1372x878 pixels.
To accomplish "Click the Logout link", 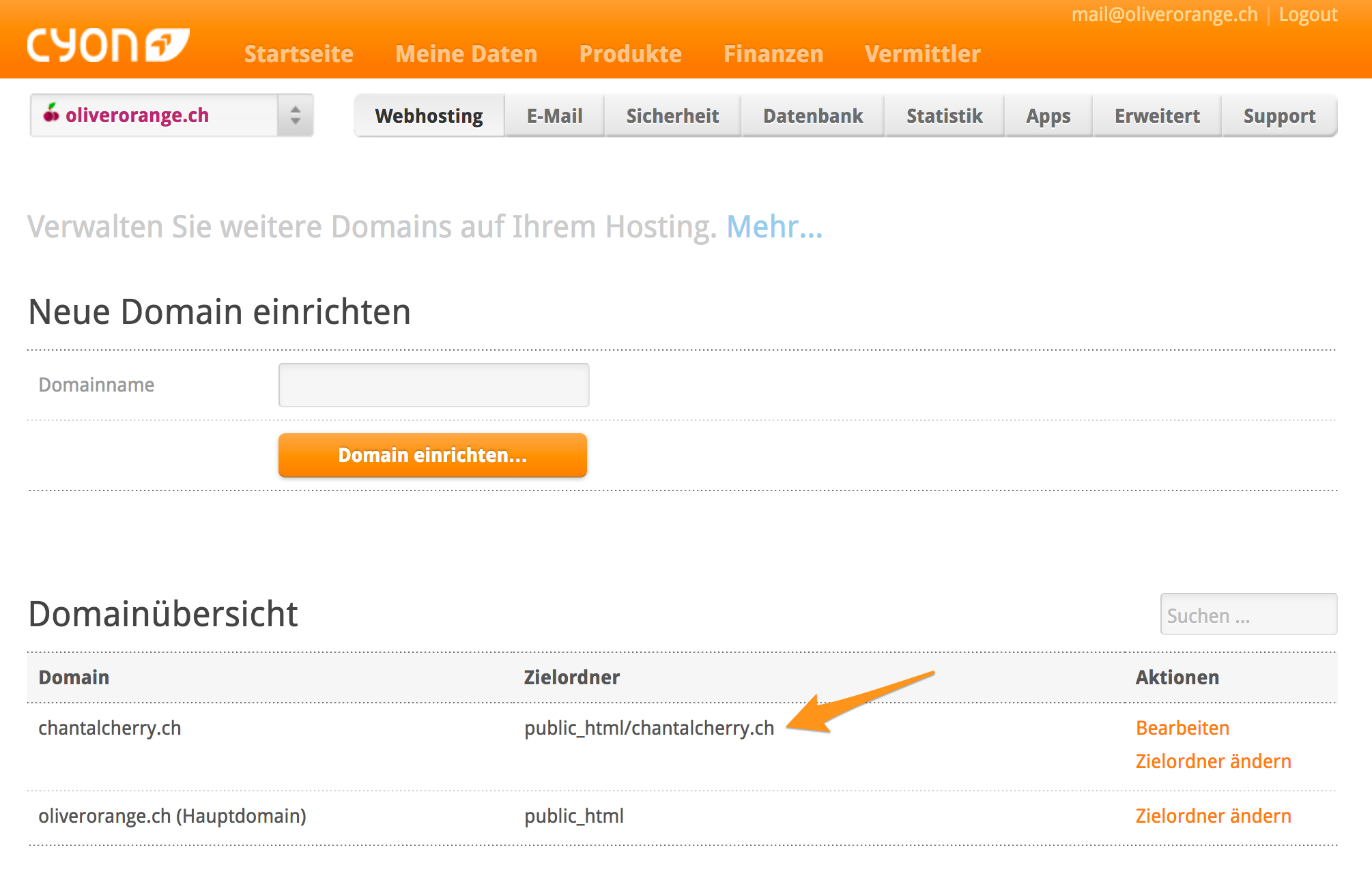I will tap(1307, 15).
